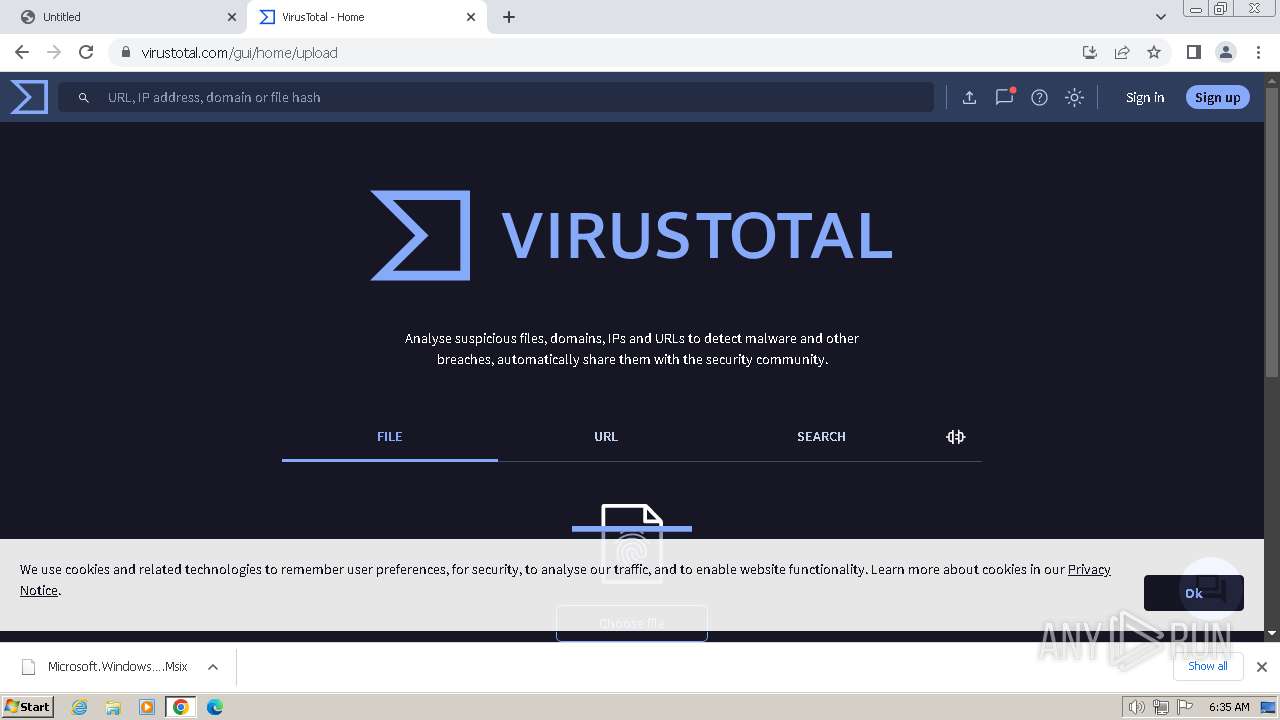Click the Choose file button
The height and width of the screenshot is (720, 1280).
[x=632, y=623]
